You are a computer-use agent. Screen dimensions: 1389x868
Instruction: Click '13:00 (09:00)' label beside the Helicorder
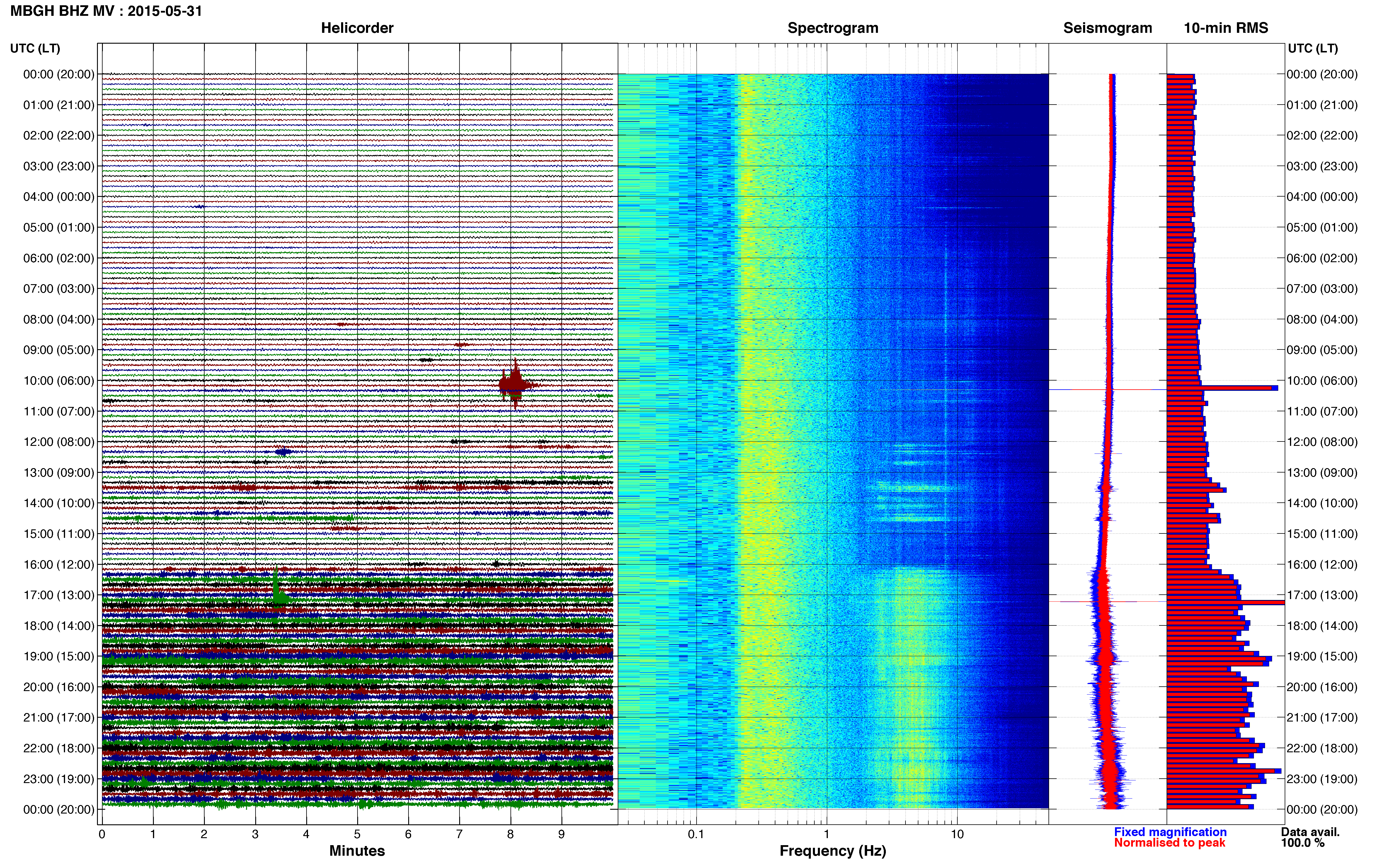(59, 473)
